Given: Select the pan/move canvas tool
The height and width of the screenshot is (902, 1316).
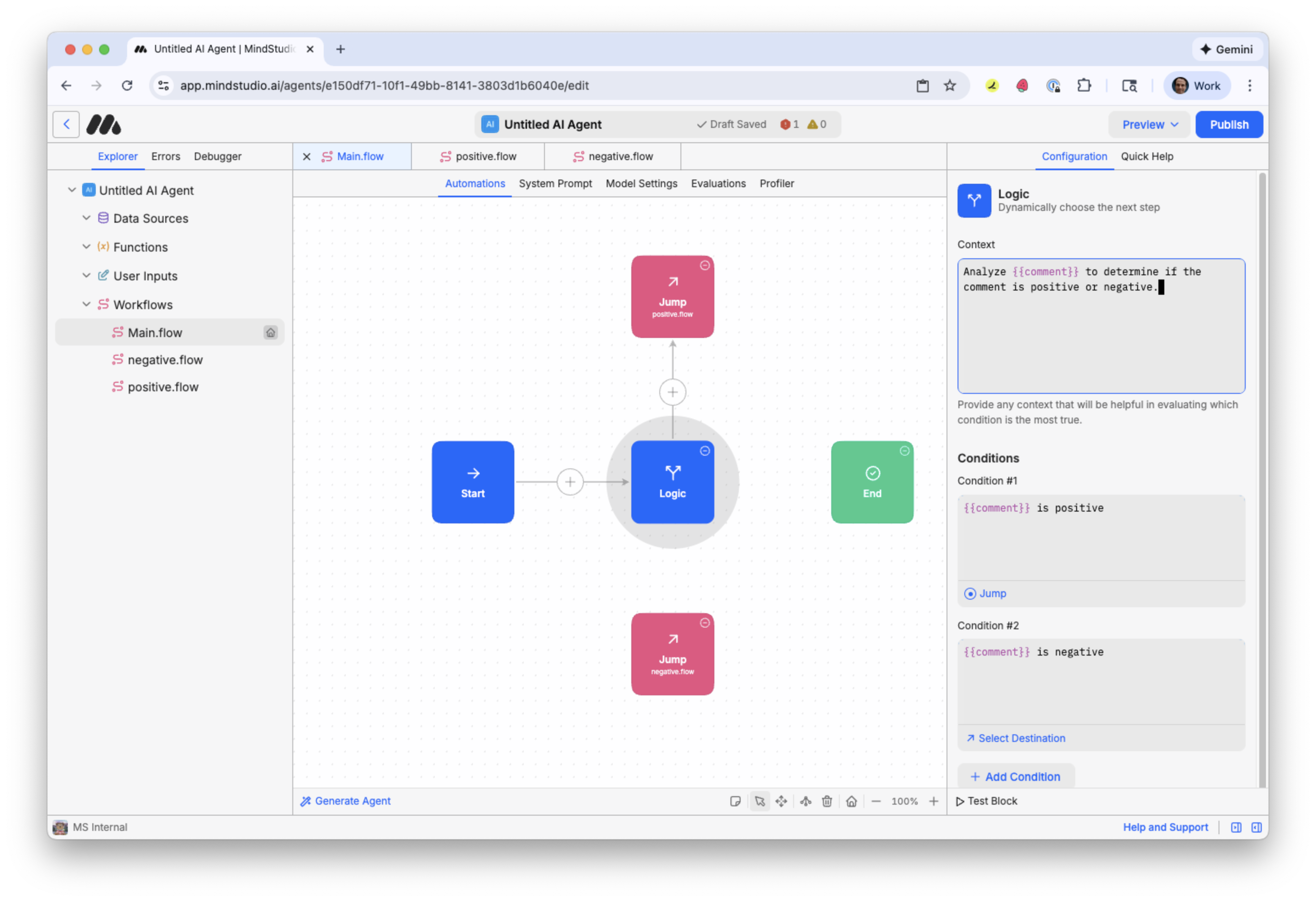Looking at the screenshot, I should click(x=781, y=801).
